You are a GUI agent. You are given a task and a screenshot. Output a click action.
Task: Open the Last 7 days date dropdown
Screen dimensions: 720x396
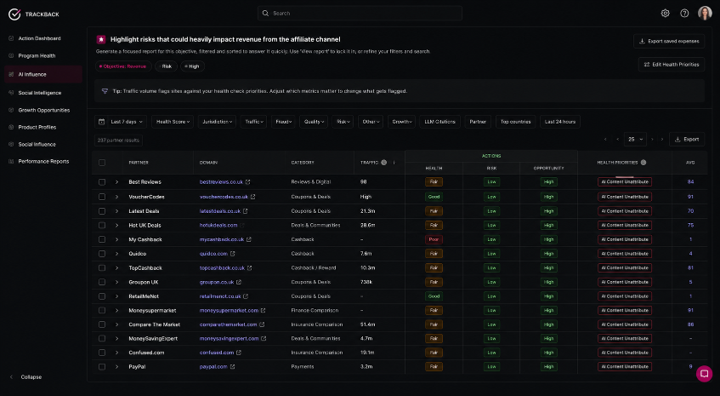(x=121, y=122)
